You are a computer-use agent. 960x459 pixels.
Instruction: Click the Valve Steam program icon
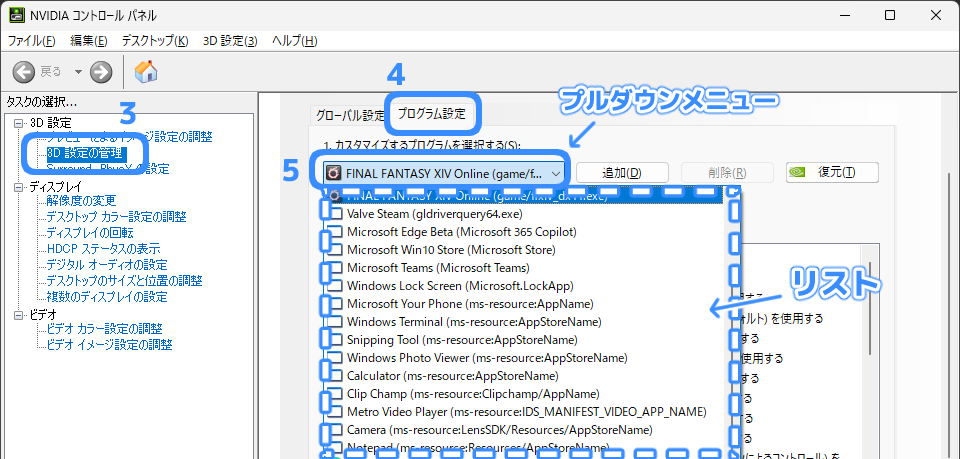coord(336,214)
